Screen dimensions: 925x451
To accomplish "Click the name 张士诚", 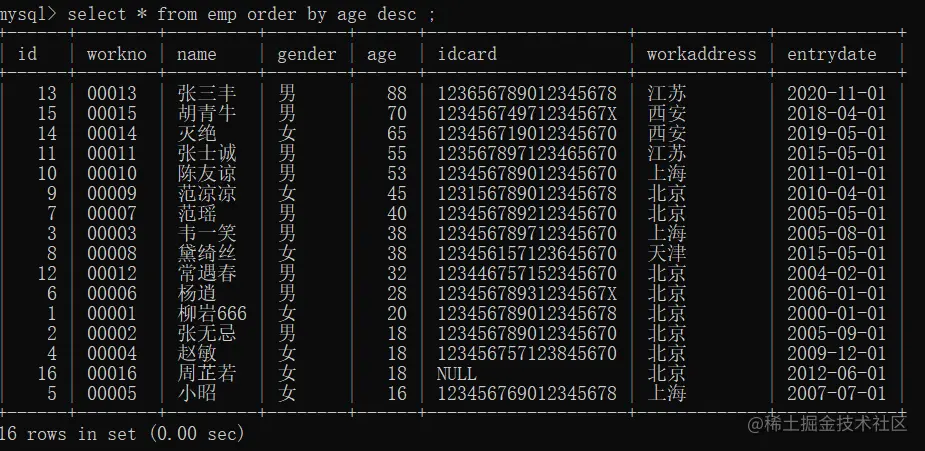I will [206, 153].
